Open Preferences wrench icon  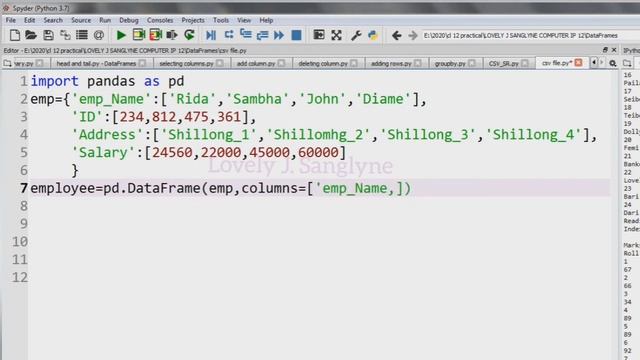click(x=356, y=35)
